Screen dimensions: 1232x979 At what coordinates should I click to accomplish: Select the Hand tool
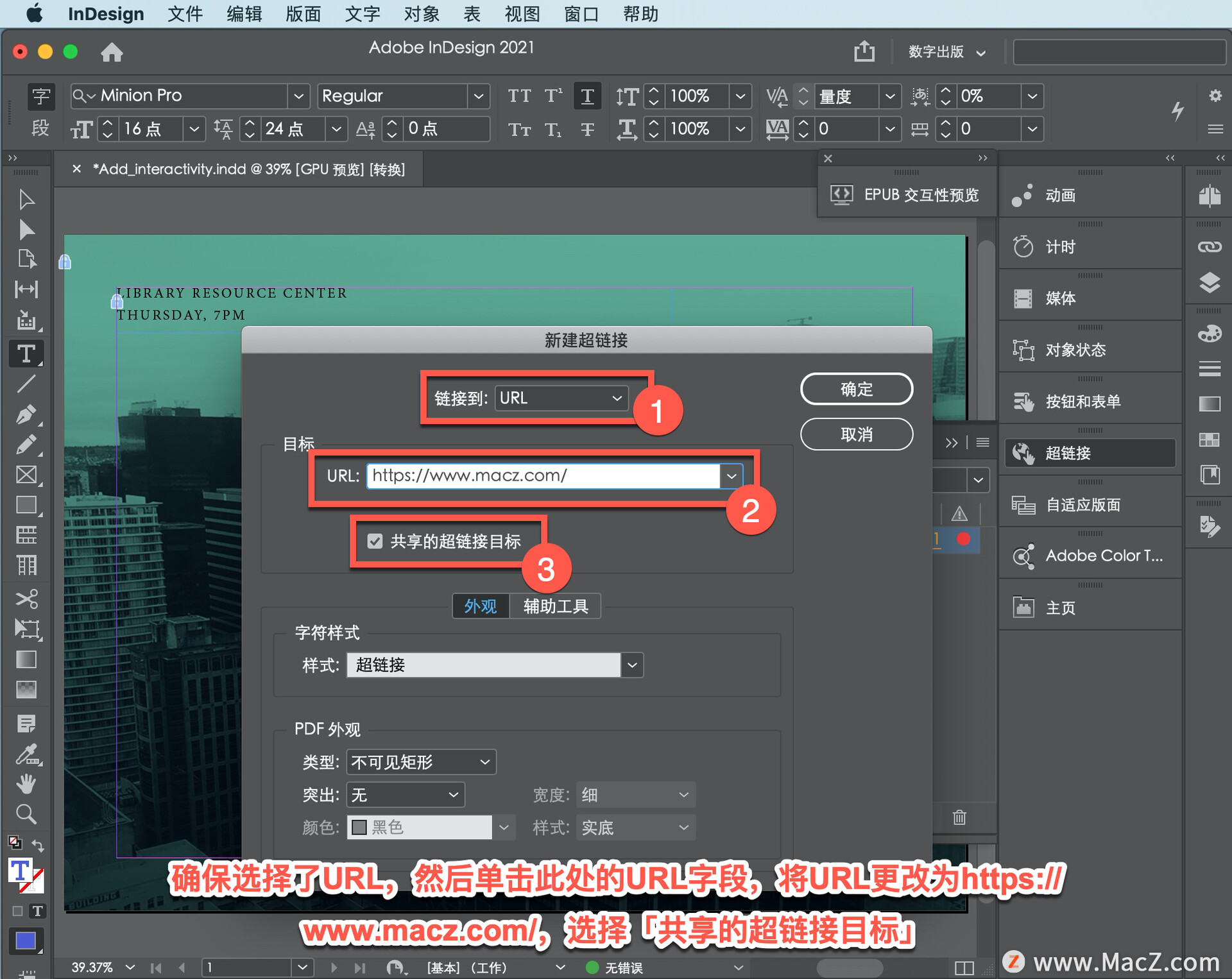tap(26, 783)
